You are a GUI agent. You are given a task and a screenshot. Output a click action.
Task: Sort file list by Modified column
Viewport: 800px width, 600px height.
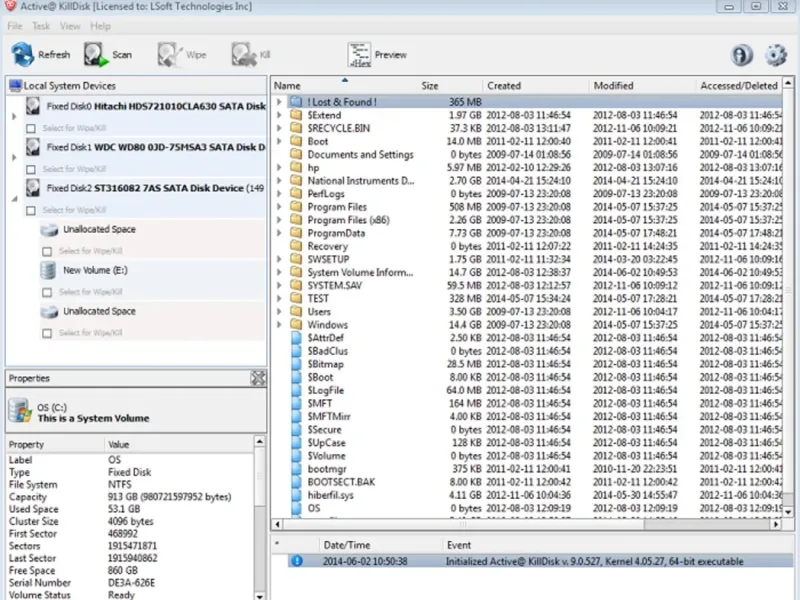[x=613, y=86]
